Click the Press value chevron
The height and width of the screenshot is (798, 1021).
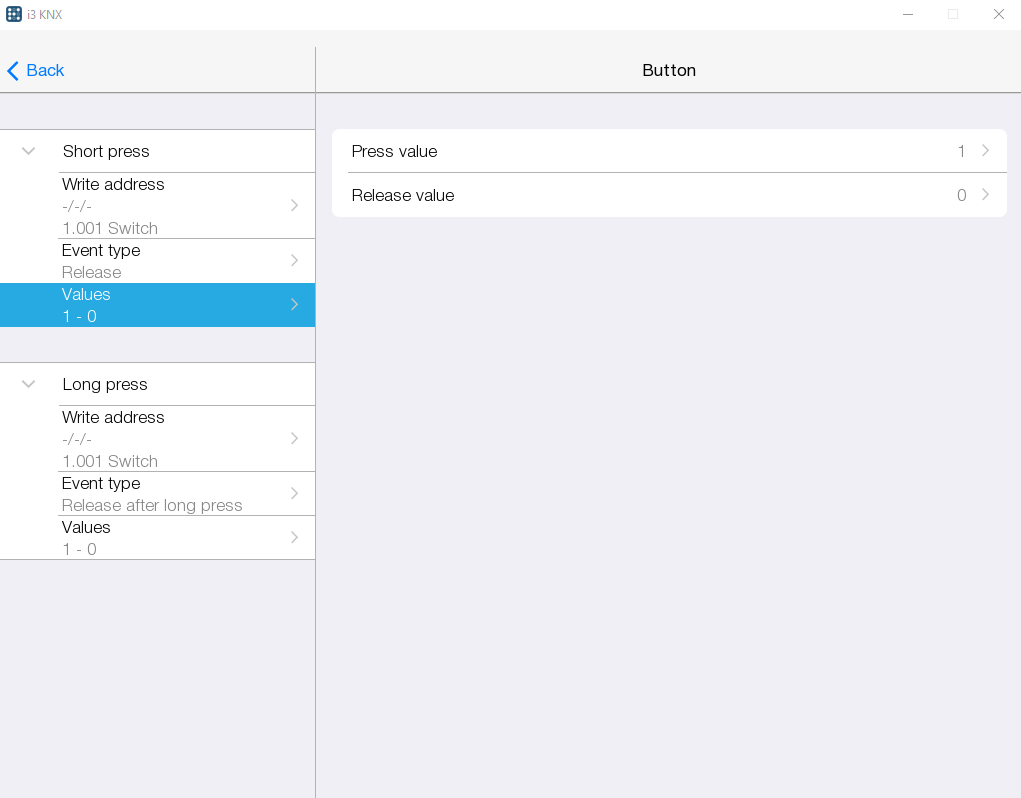(x=985, y=151)
